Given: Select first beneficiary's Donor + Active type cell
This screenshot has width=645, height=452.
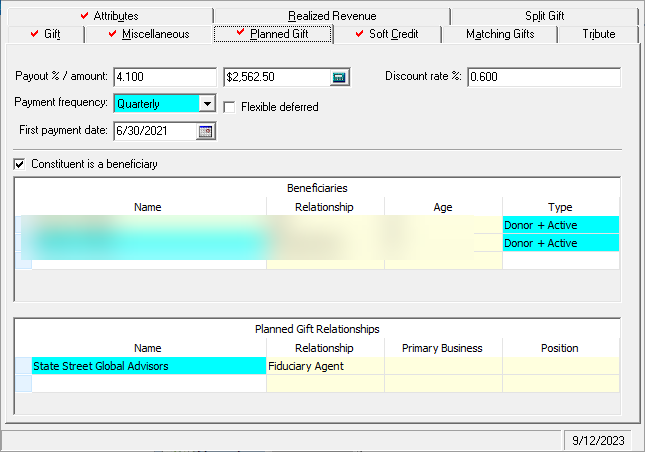Looking at the screenshot, I should (x=560, y=226).
